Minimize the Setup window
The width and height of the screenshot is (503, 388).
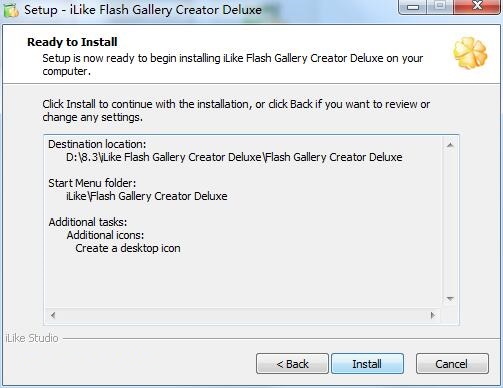(x=413, y=6)
